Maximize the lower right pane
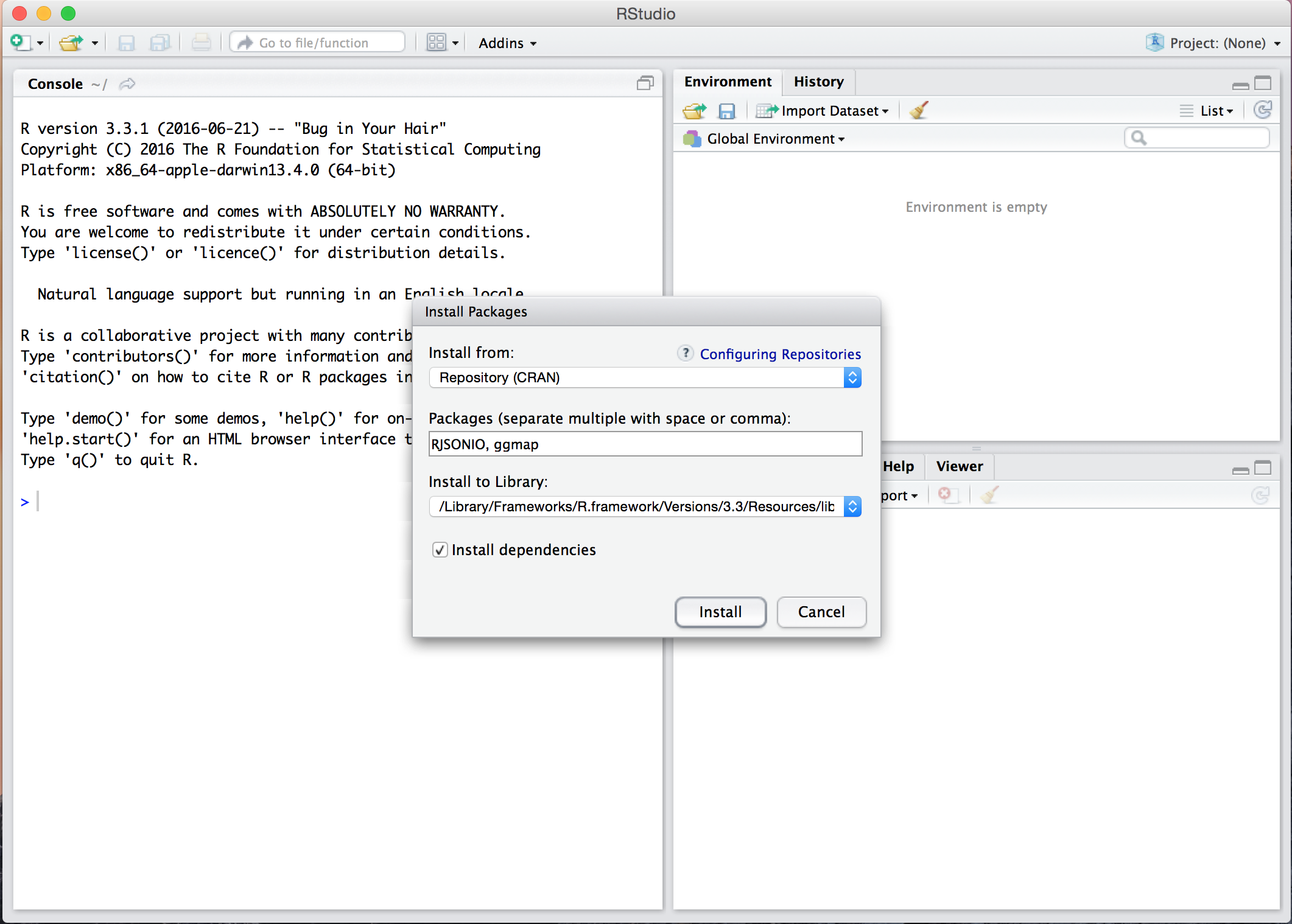 [1263, 468]
